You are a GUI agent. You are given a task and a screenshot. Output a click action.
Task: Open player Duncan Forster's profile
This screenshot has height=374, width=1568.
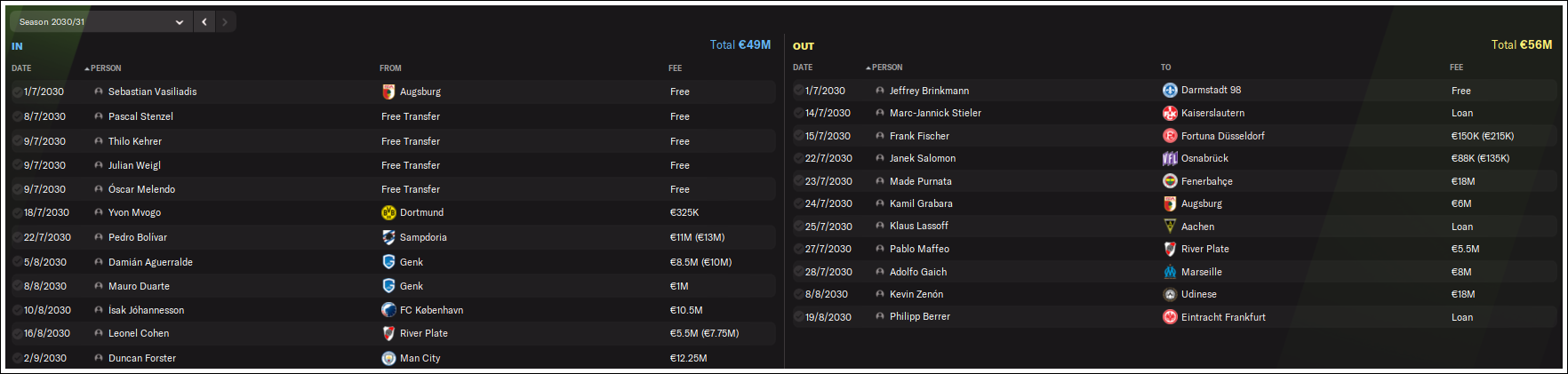click(x=142, y=358)
